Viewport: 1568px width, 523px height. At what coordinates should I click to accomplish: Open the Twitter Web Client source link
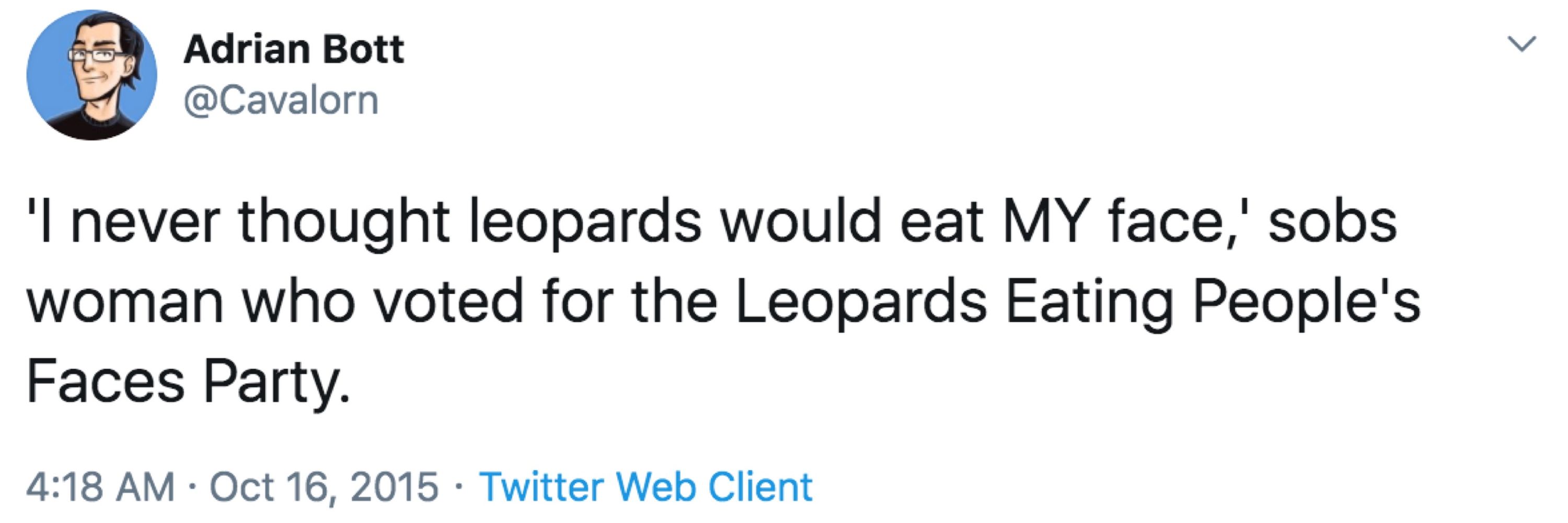coord(646,486)
